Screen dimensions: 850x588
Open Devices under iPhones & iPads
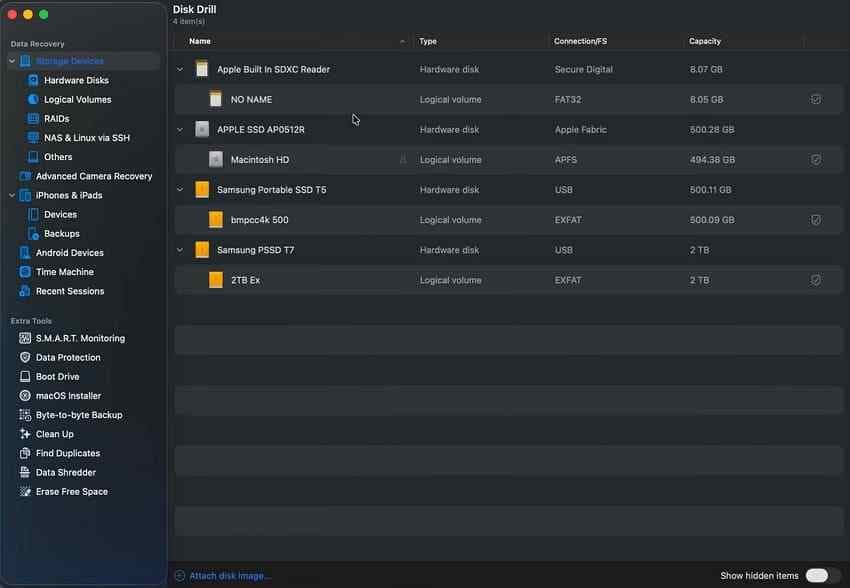(60, 214)
